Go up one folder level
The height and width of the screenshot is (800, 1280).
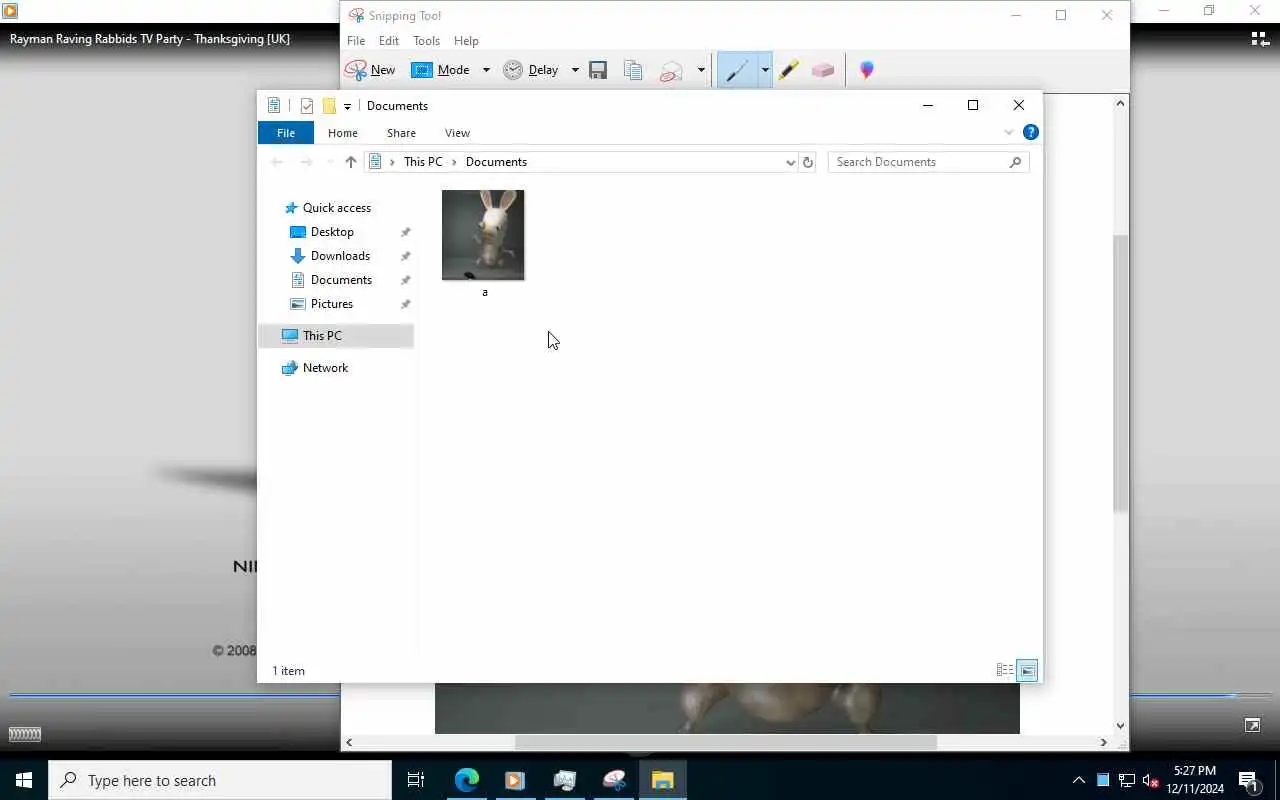[x=350, y=162]
